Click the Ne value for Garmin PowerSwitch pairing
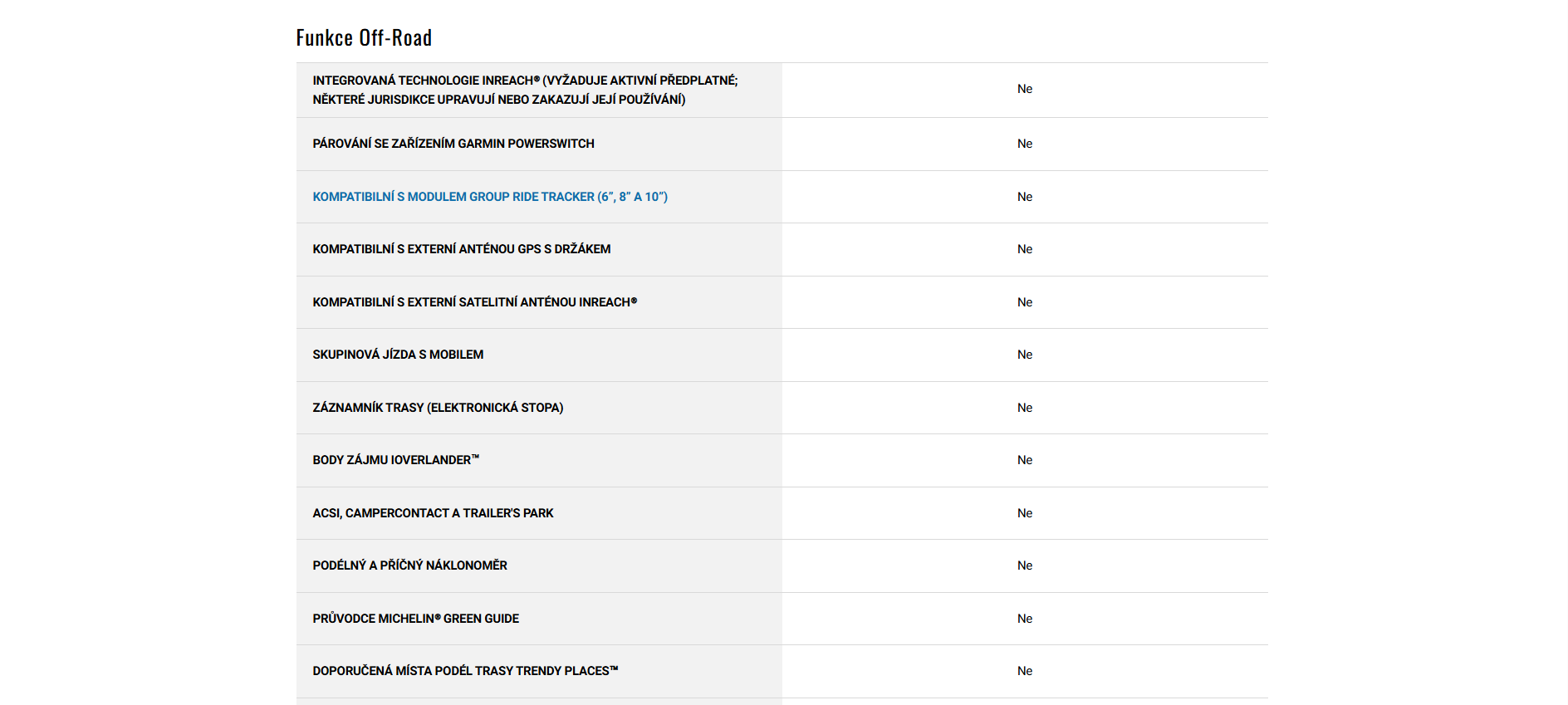This screenshot has height=705, width=1568. (x=1025, y=144)
